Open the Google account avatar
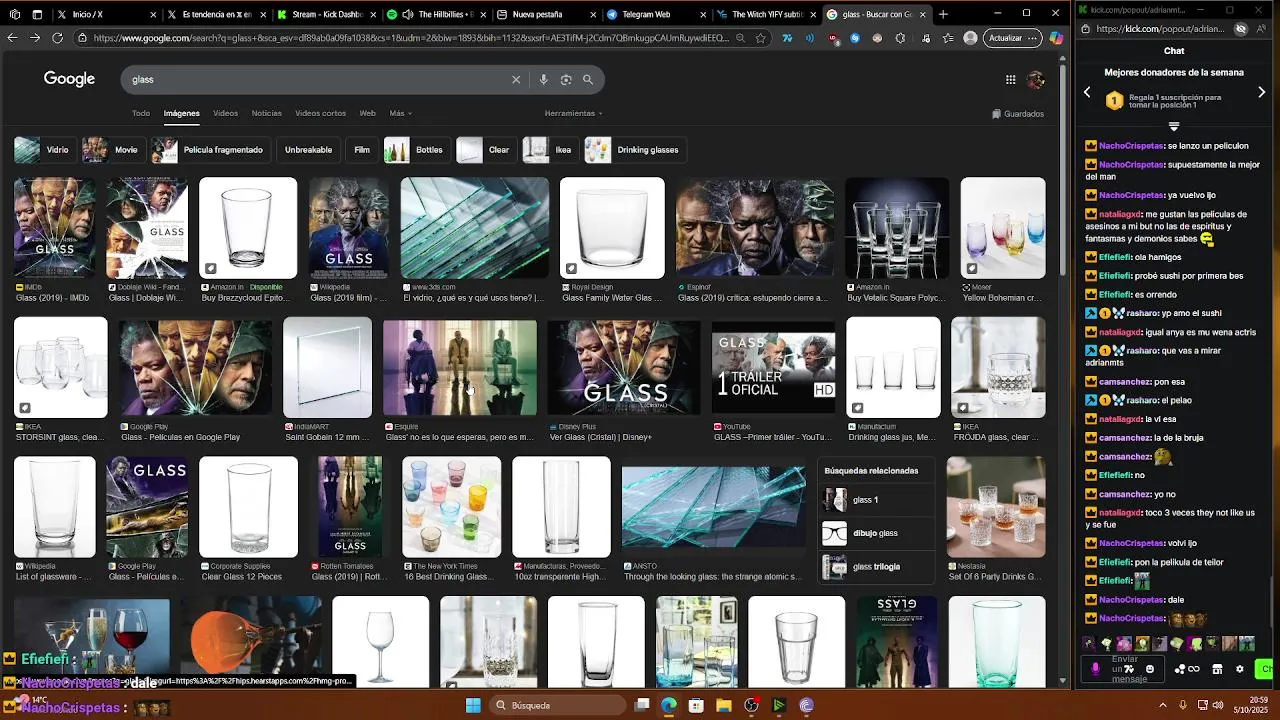Image resolution: width=1280 pixels, height=720 pixels. coord(1036,80)
